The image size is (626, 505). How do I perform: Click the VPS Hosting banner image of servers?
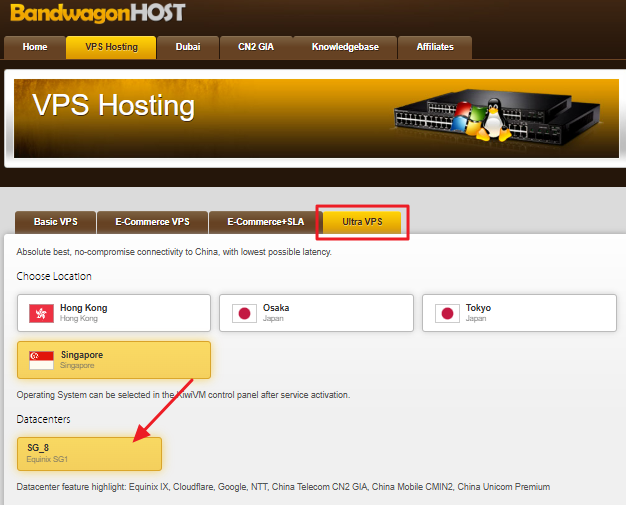pyautogui.click(x=496, y=118)
